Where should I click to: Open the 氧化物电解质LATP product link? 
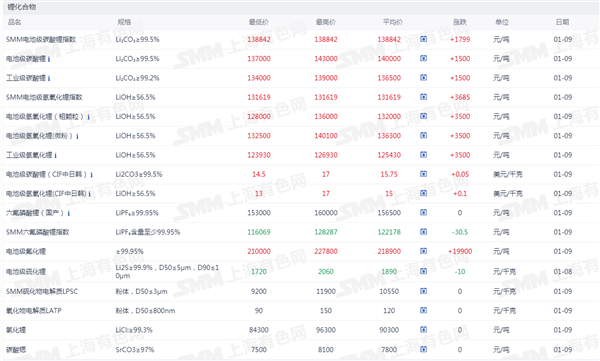pyautogui.click(x=34, y=310)
